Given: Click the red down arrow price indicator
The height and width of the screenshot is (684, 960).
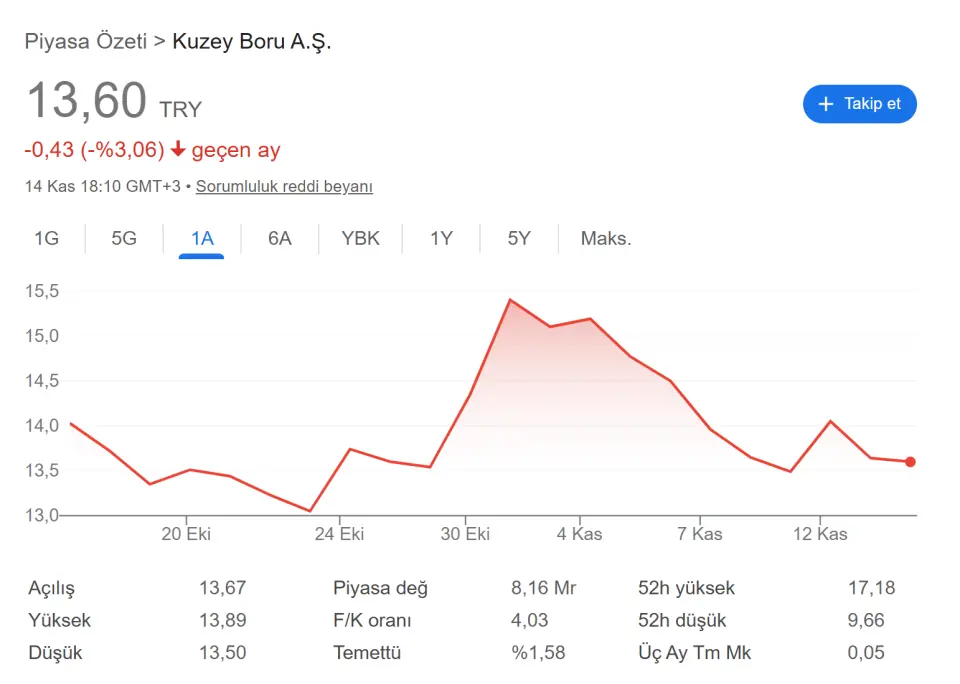Looking at the screenshot, I should [x=178, y=150].
